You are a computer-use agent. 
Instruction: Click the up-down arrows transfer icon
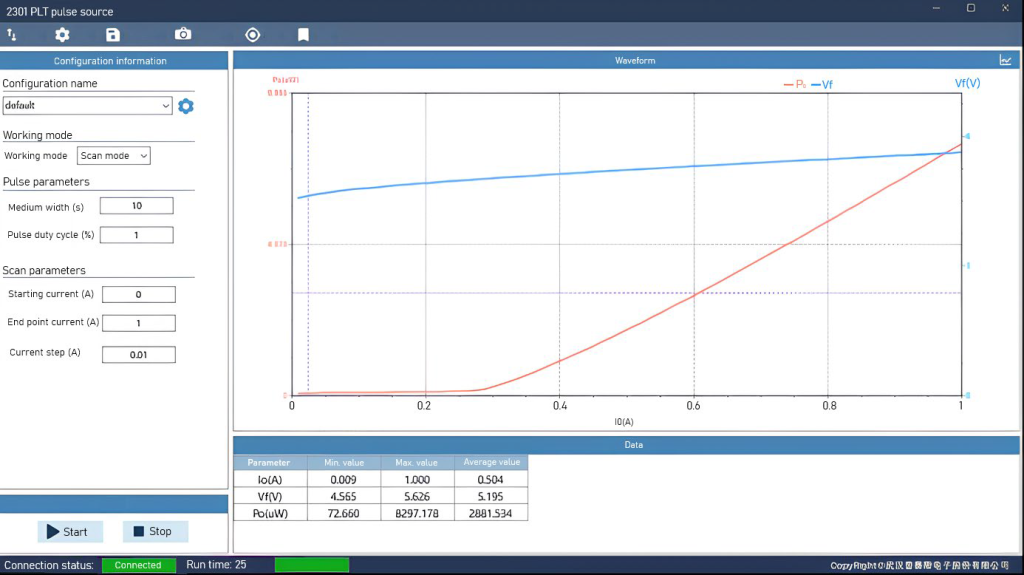pos(12,35)
